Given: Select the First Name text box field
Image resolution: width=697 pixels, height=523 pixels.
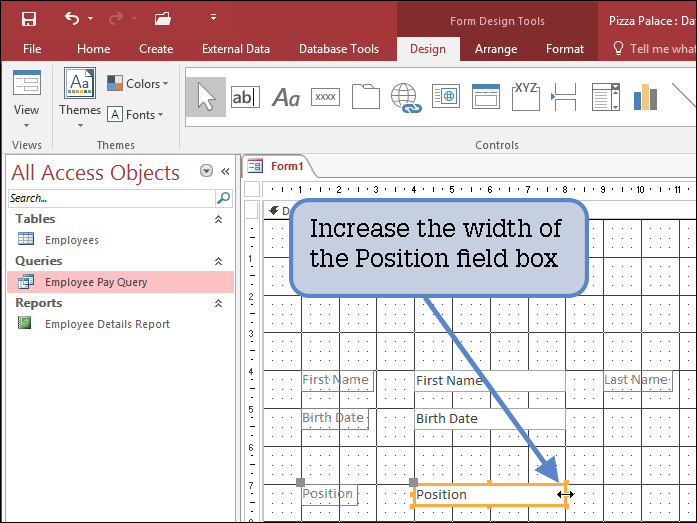Looking at the screenshot, I should coord(490,381).
